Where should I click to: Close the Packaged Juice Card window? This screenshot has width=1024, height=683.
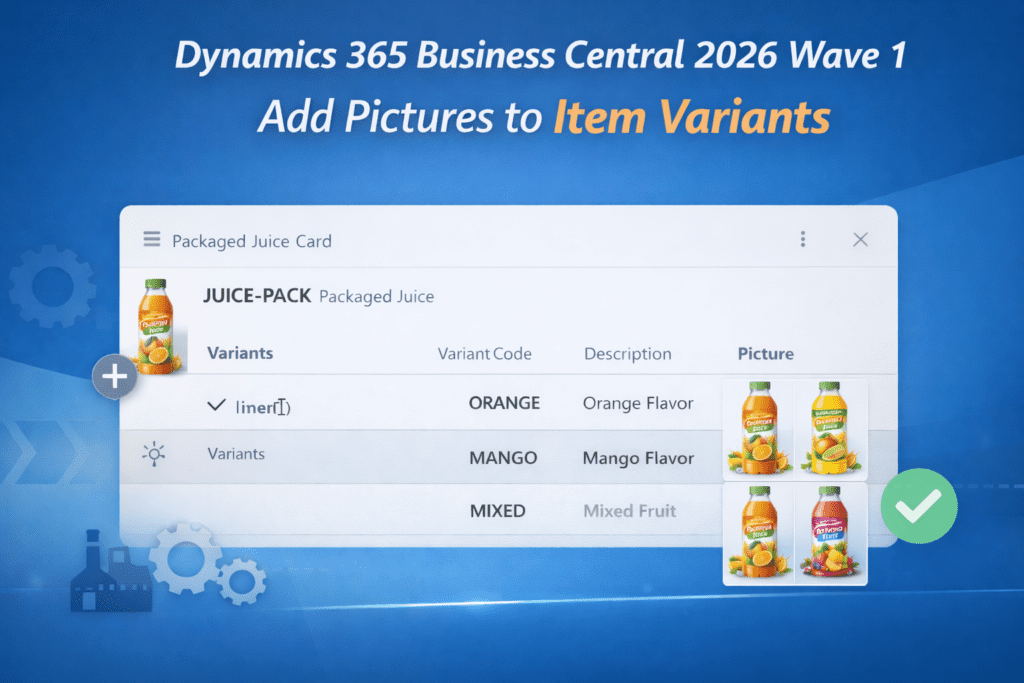click(860, 240)
